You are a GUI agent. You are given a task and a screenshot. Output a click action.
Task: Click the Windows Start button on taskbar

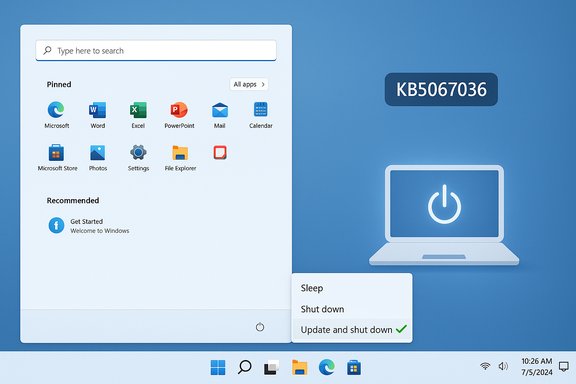point(218,367)
